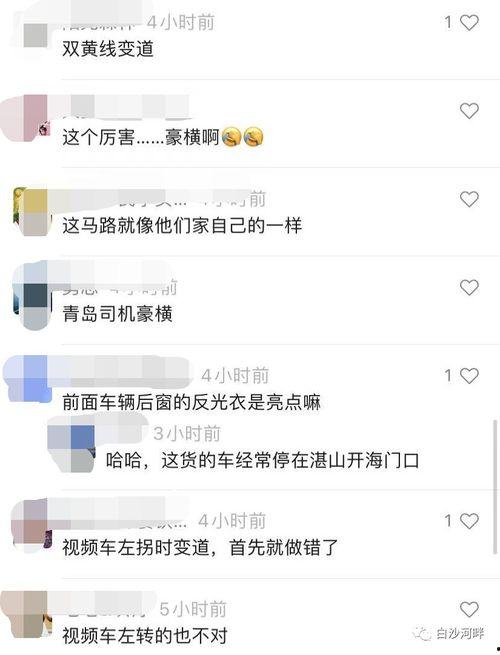The image size is (500, 655).
Task: Like the comment 青岛司机豪横
Action: [x=469, y=288]
